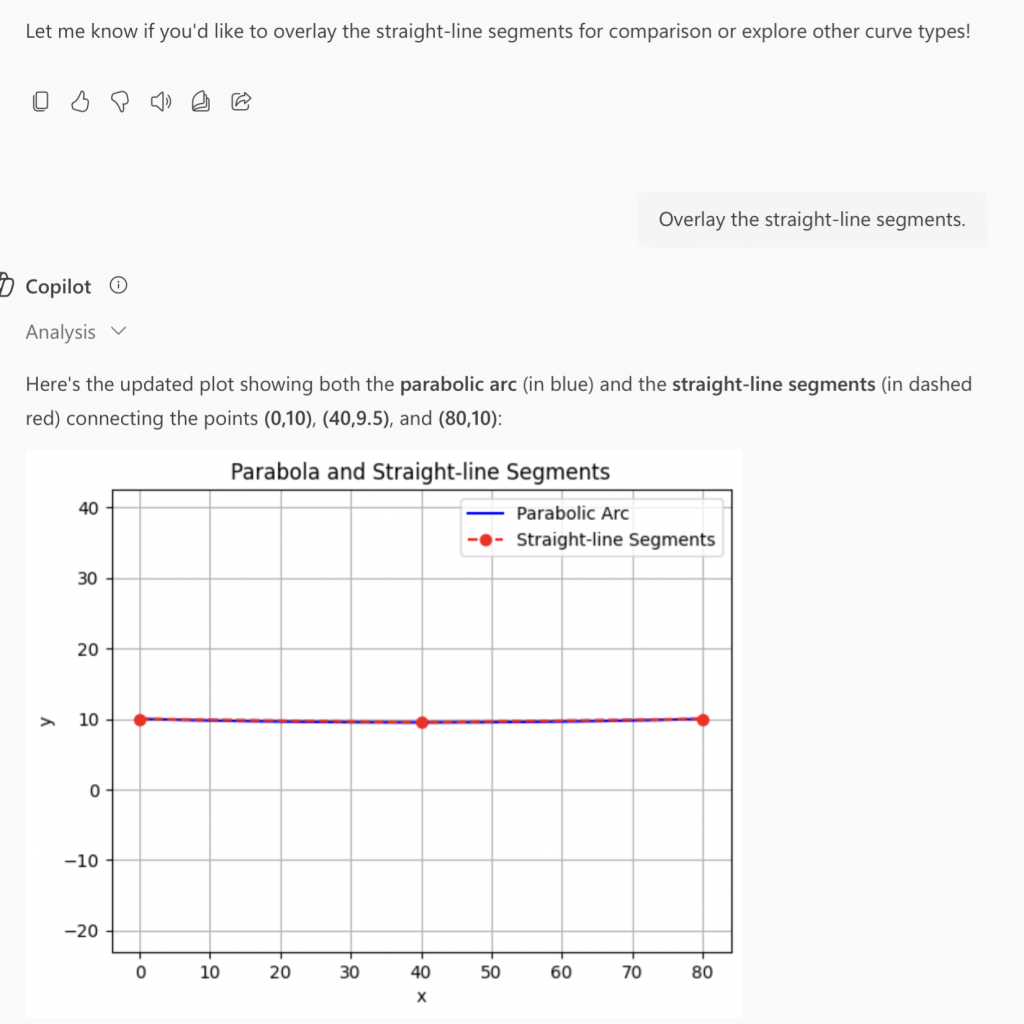
Task: Open the info icon beside Copilot
Action: click(118, 286)
